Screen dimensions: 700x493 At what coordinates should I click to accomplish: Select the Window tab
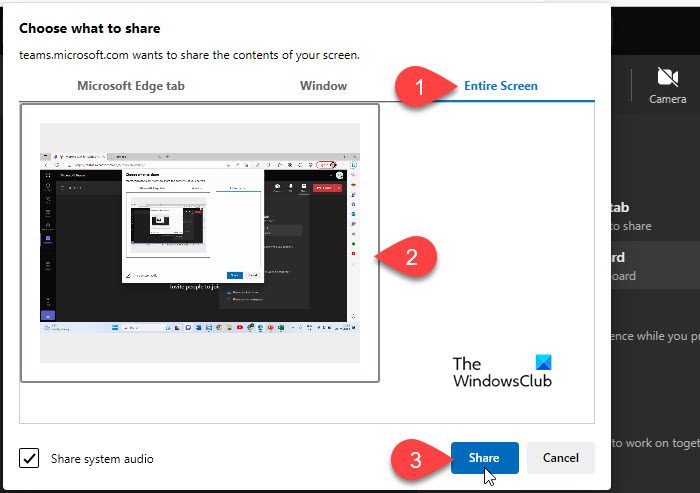click(323, 86)
